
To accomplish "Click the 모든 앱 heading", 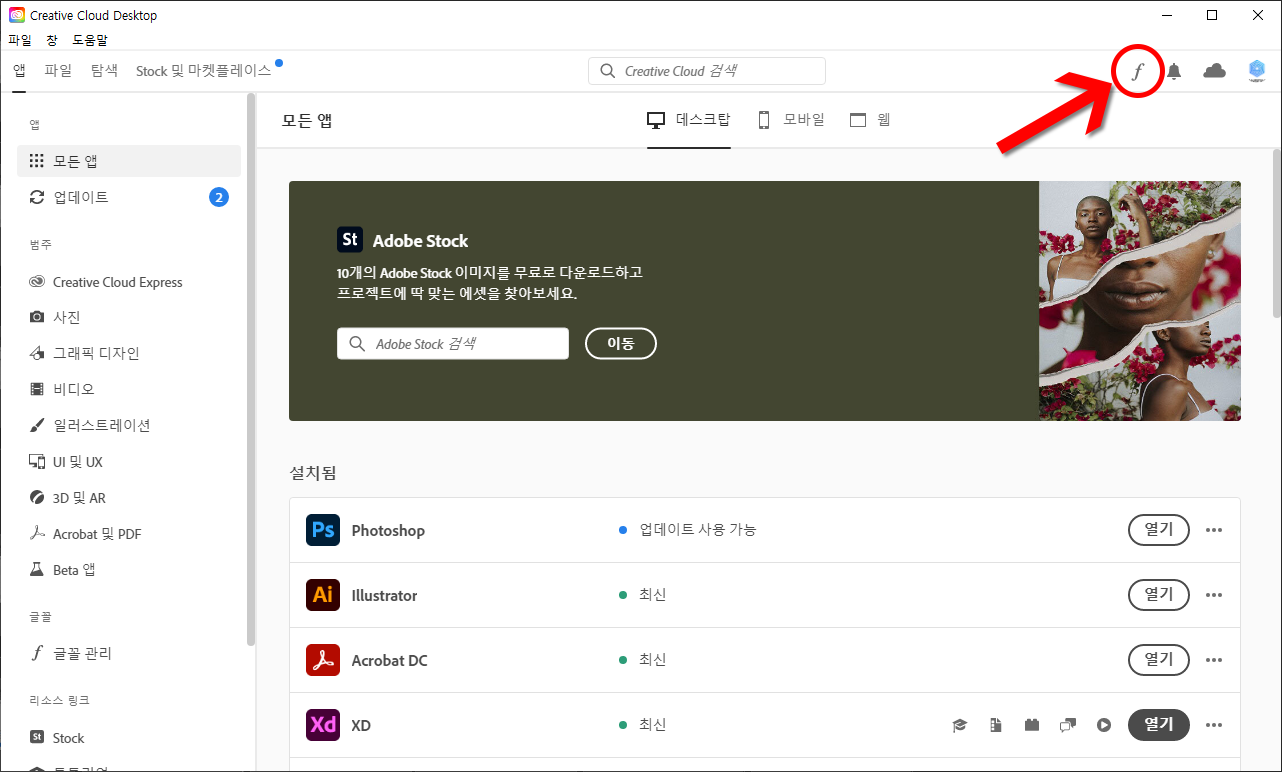I will pos(307,121).
